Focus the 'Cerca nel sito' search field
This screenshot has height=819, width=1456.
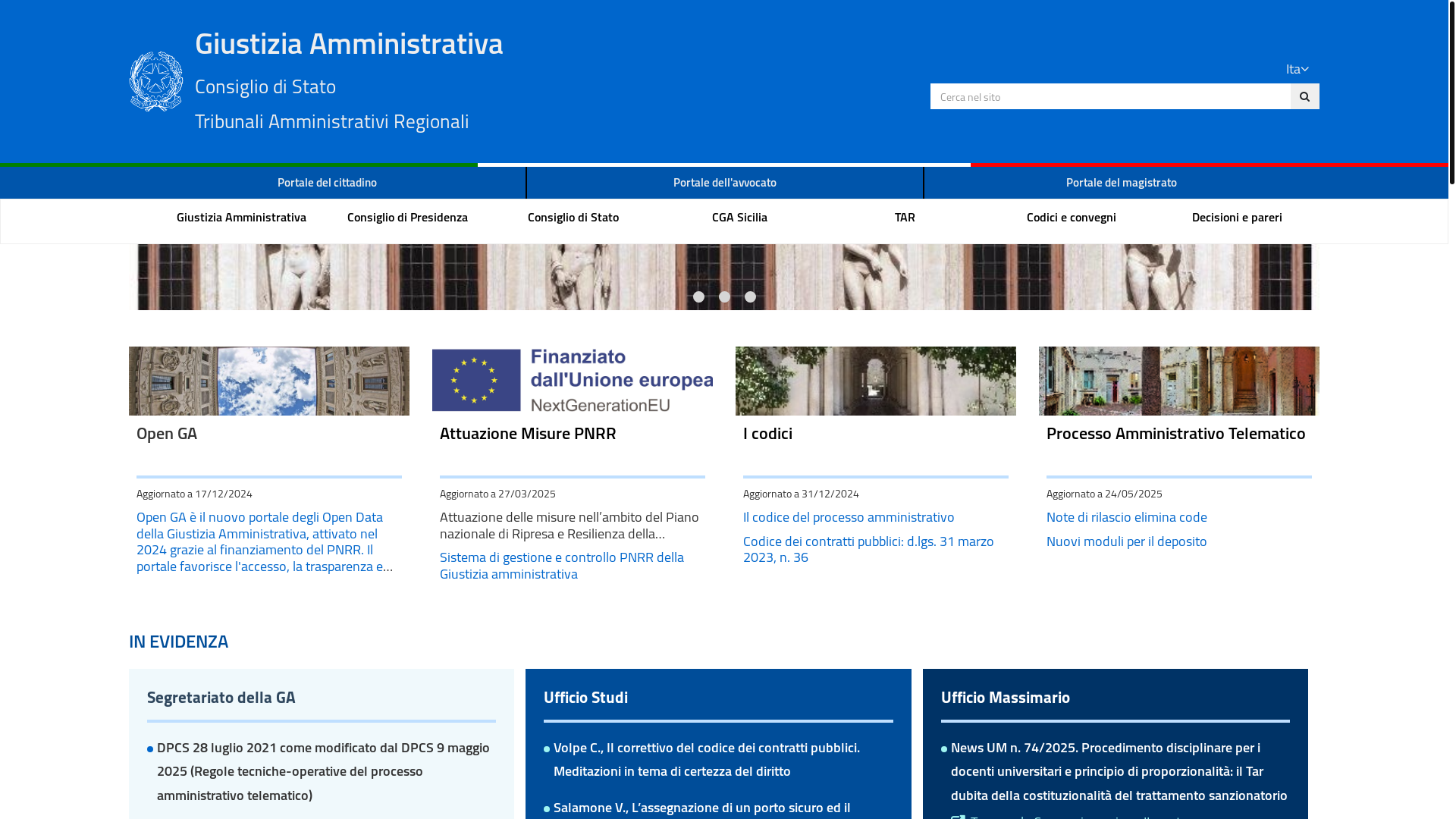point(1110,96)
